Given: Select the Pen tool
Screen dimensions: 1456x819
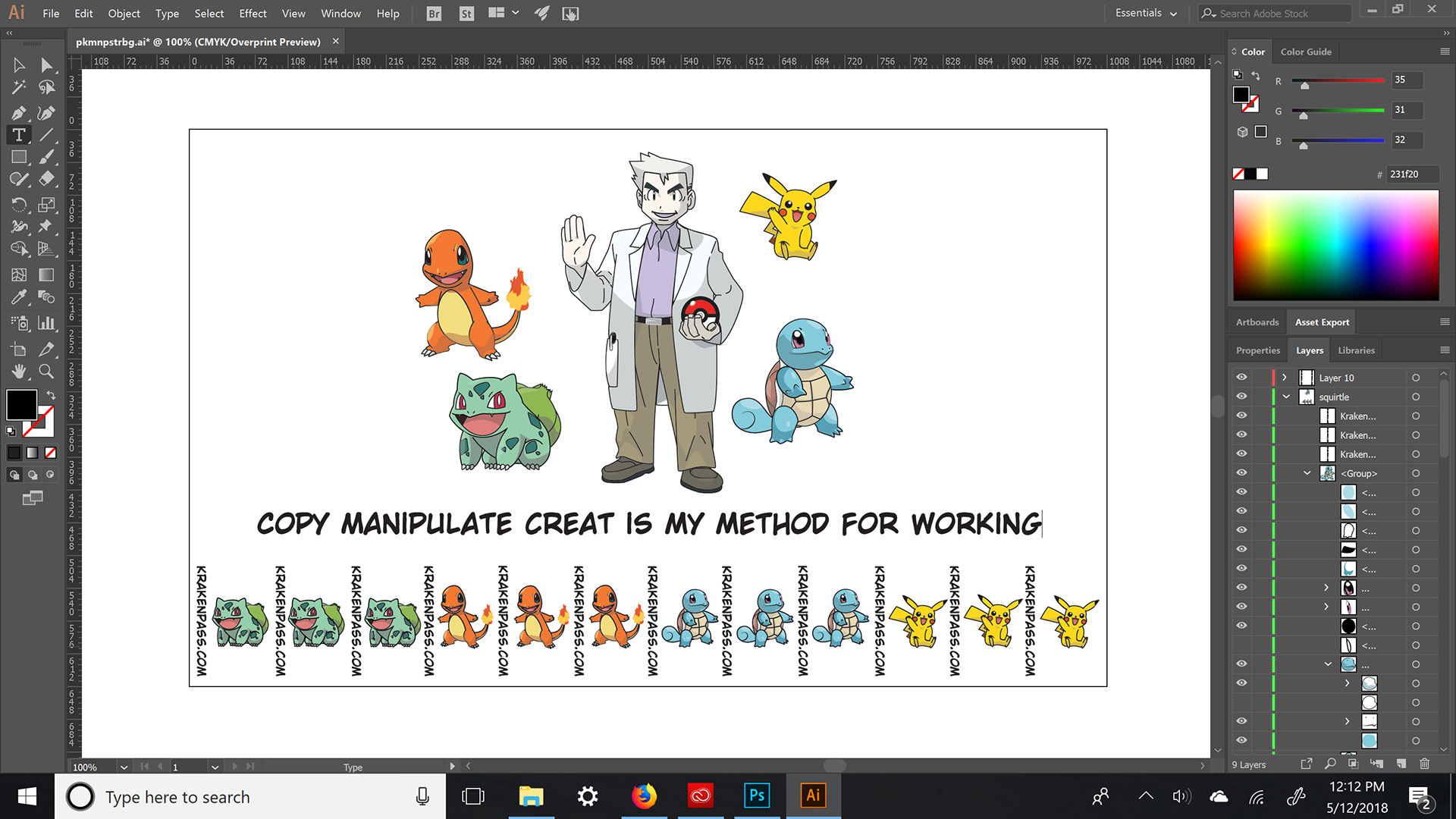Looking at the screenshot, I should tap(19, 113).
